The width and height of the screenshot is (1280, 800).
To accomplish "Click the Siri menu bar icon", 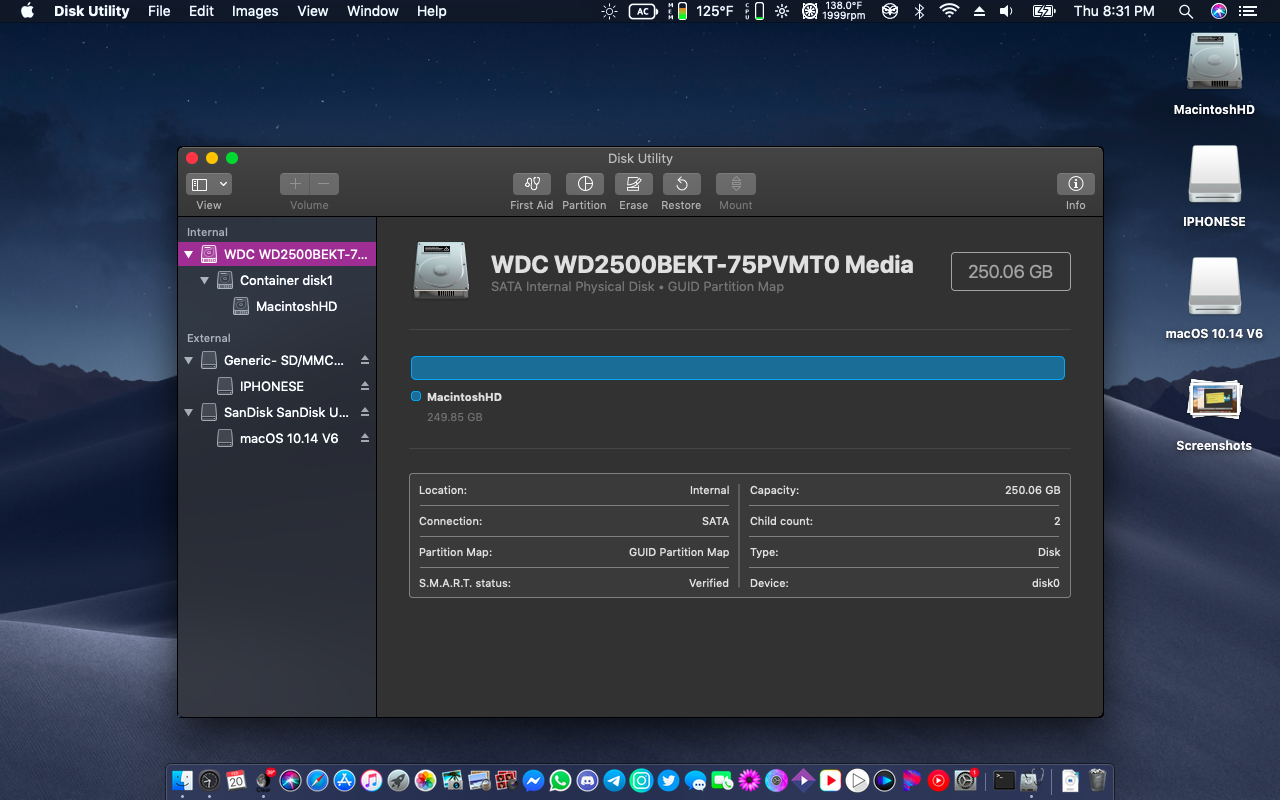I will 1219,11.
